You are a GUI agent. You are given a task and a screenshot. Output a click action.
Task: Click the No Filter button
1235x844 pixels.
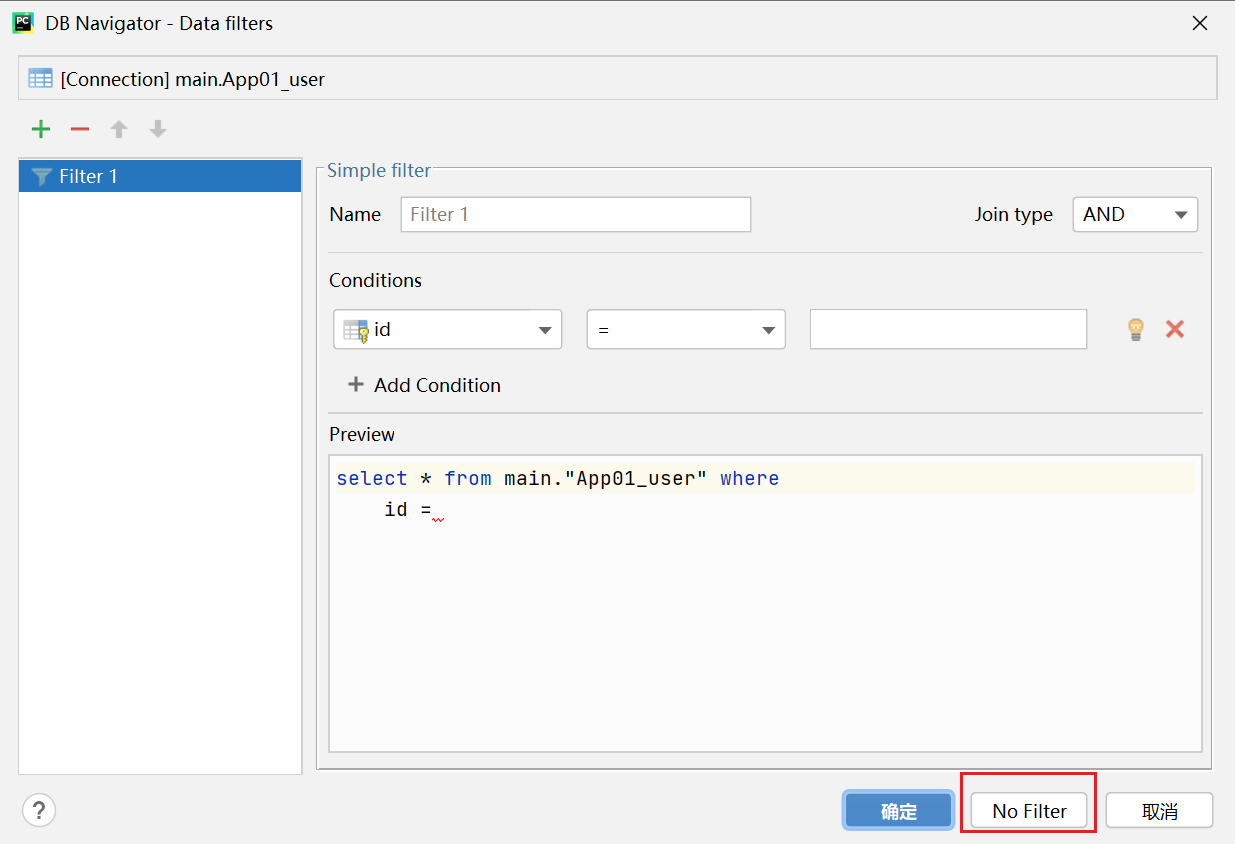[1029, 811]
